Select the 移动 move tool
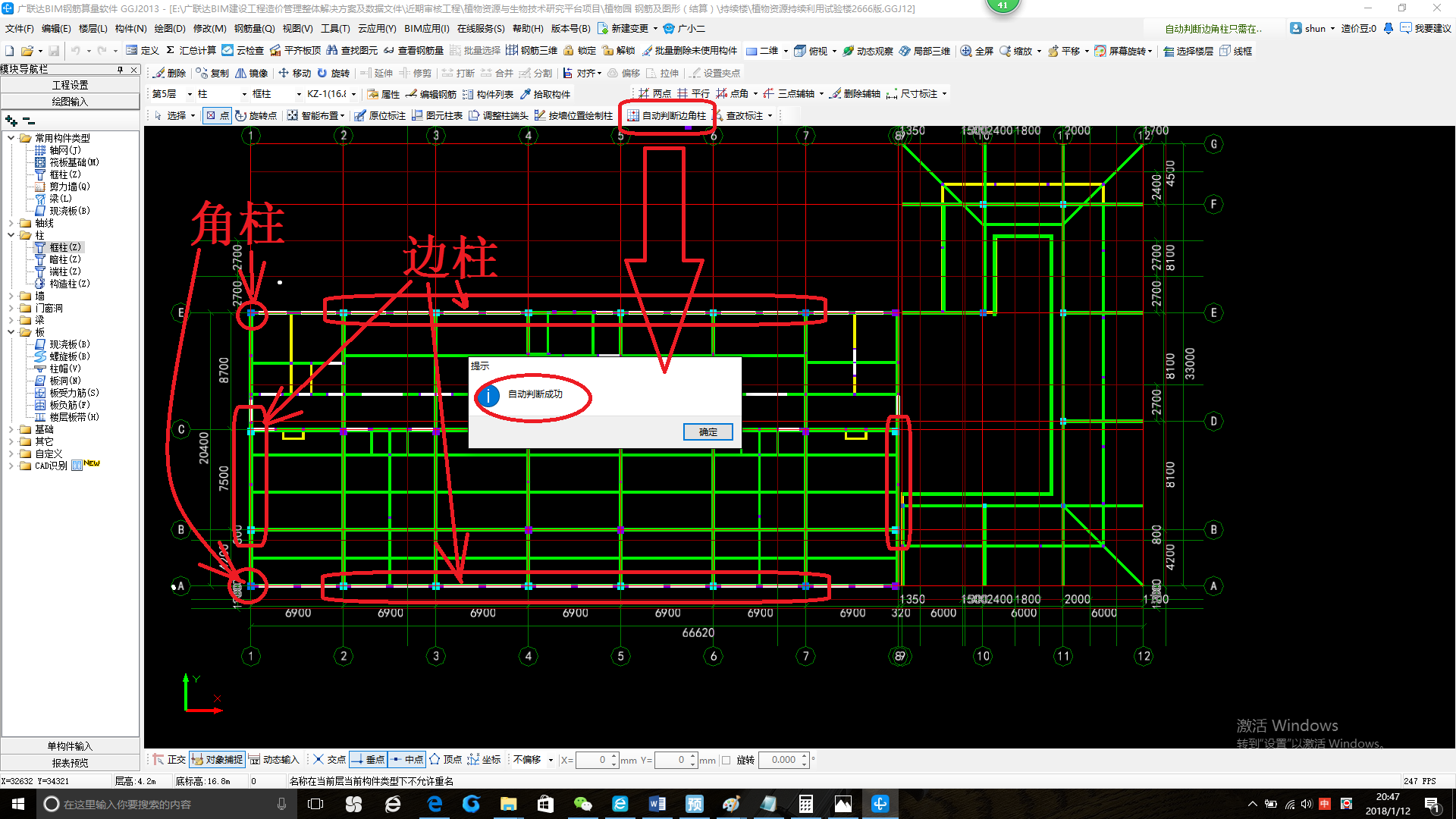Viewport: 1456px width, 819px height. 295,73
